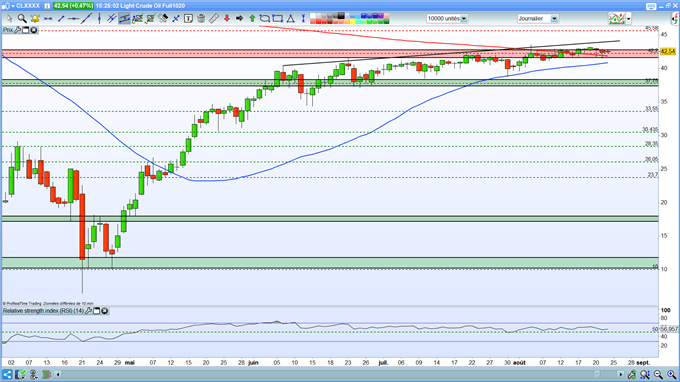Insert a red down arrow marker

pos(226,19)
